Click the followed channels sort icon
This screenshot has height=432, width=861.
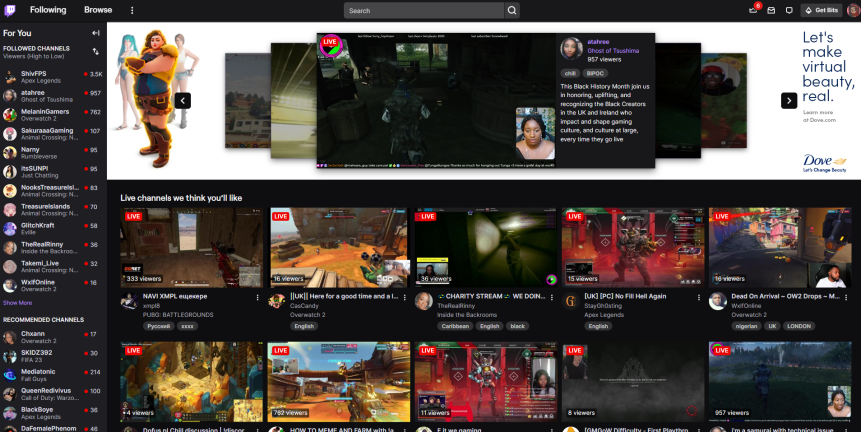tap(96, 51)
